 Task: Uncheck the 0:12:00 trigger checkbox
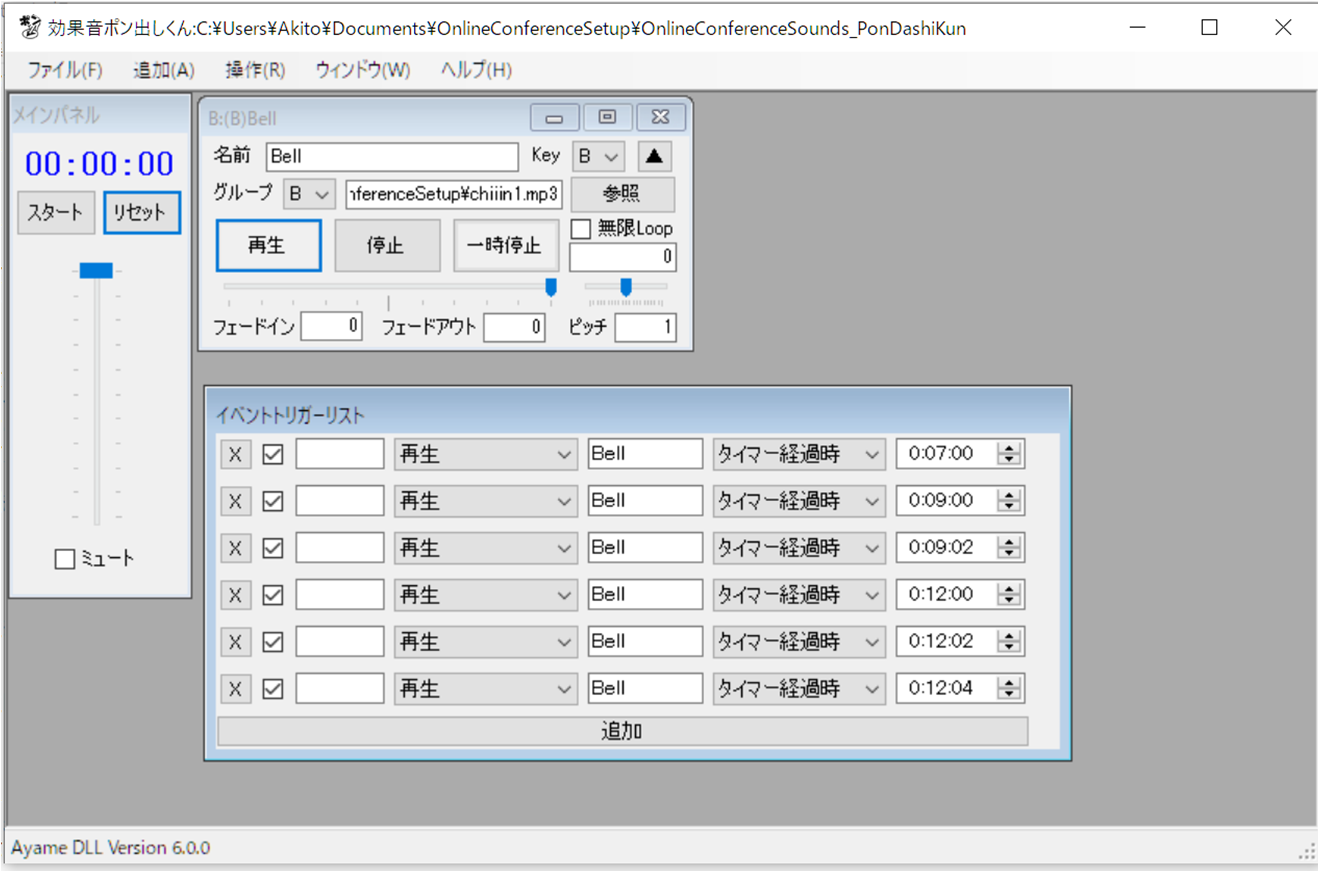[272, 595]
